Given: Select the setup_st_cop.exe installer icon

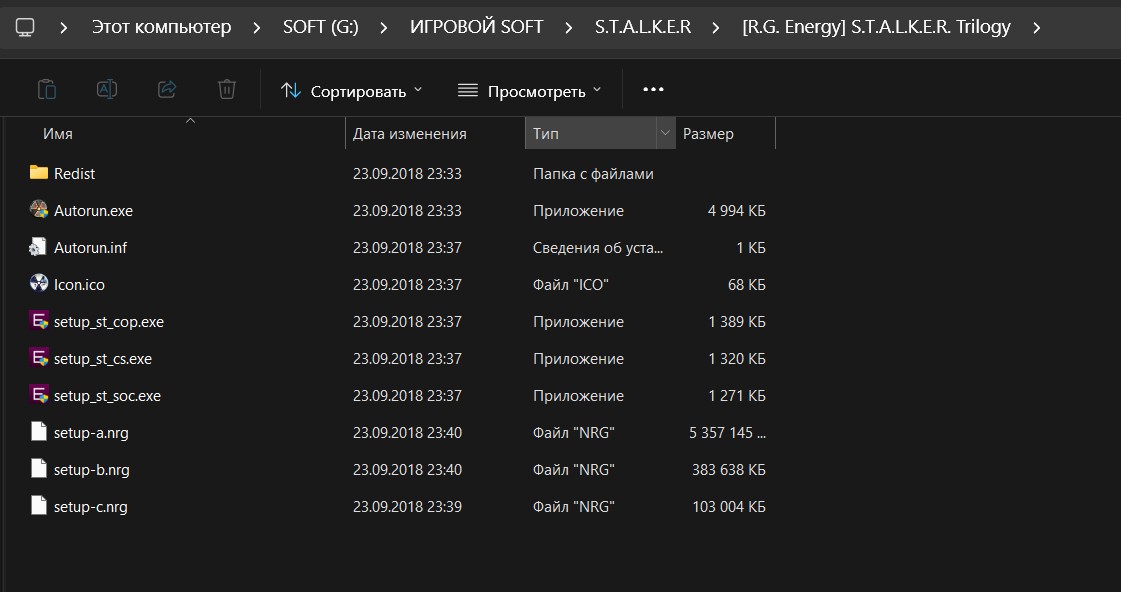Looking at the screenshot, I should (39, 320).
